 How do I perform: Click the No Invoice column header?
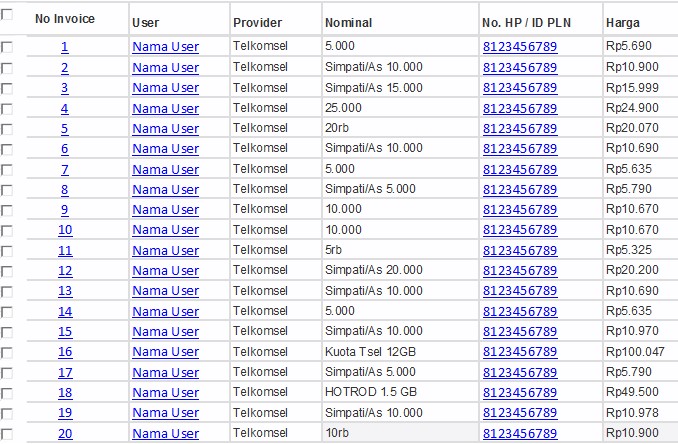(65, 19)
